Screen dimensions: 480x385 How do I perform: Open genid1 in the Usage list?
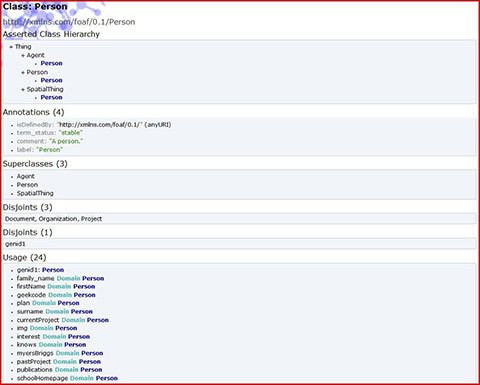coord(28,270)
